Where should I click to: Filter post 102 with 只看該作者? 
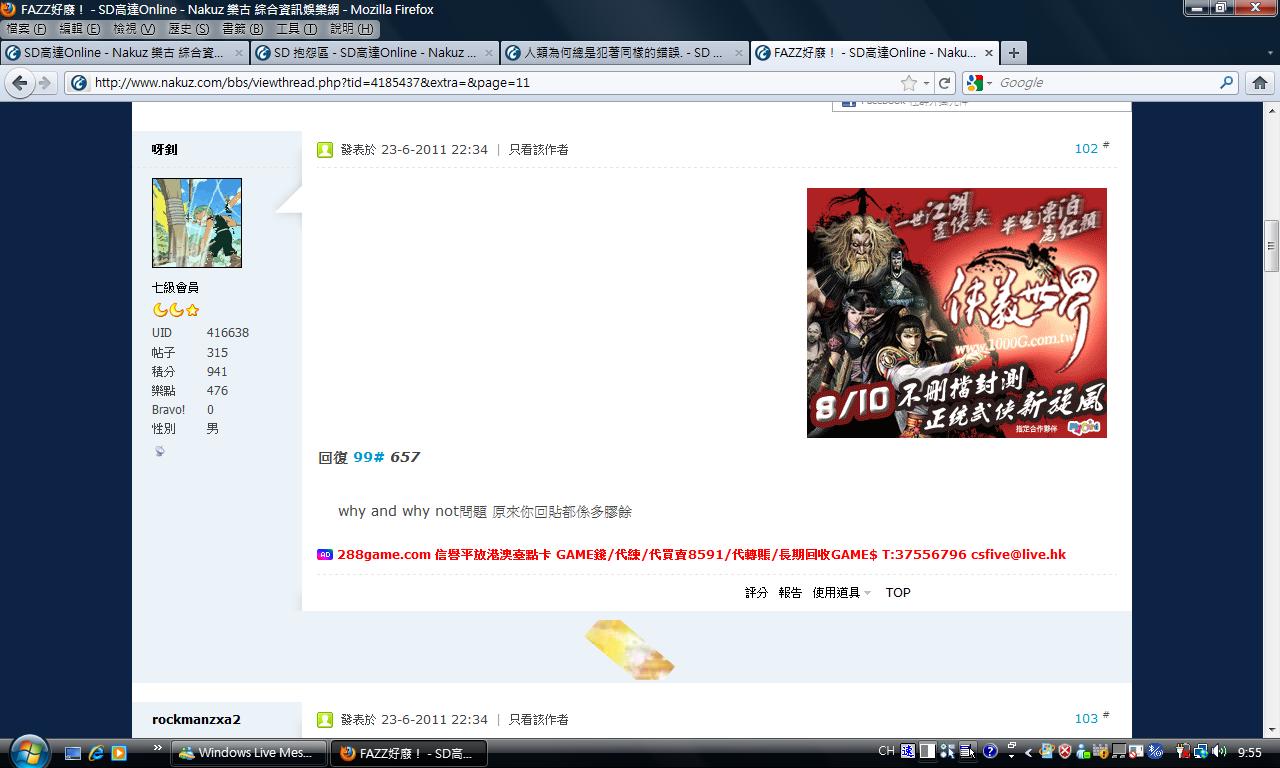[x=539, y=149]
